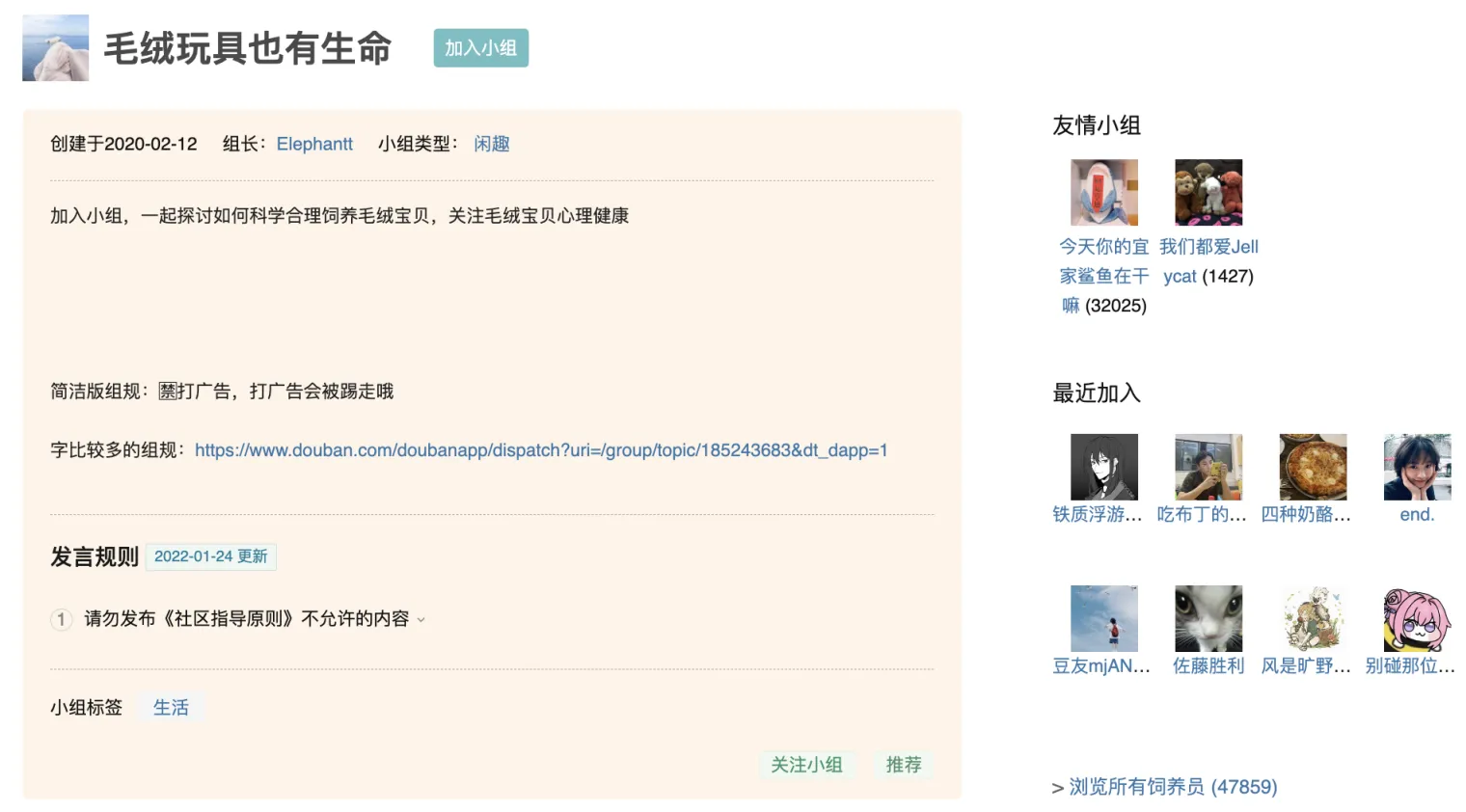Open 浏览所有饲养员 (47859) members link
This screenshot has height=812, width=1466.
click(x=1173, y=787)
